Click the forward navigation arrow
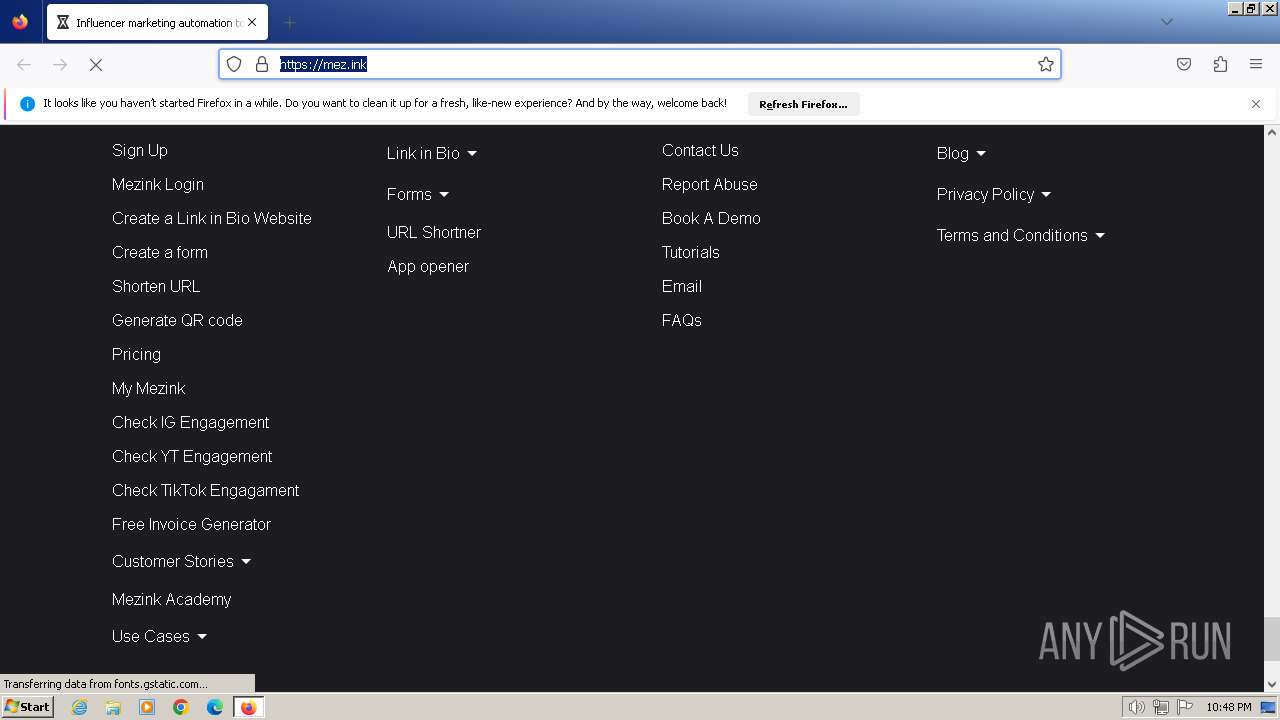Screen dimensions: 1280x720 click(x=60, y=64)
